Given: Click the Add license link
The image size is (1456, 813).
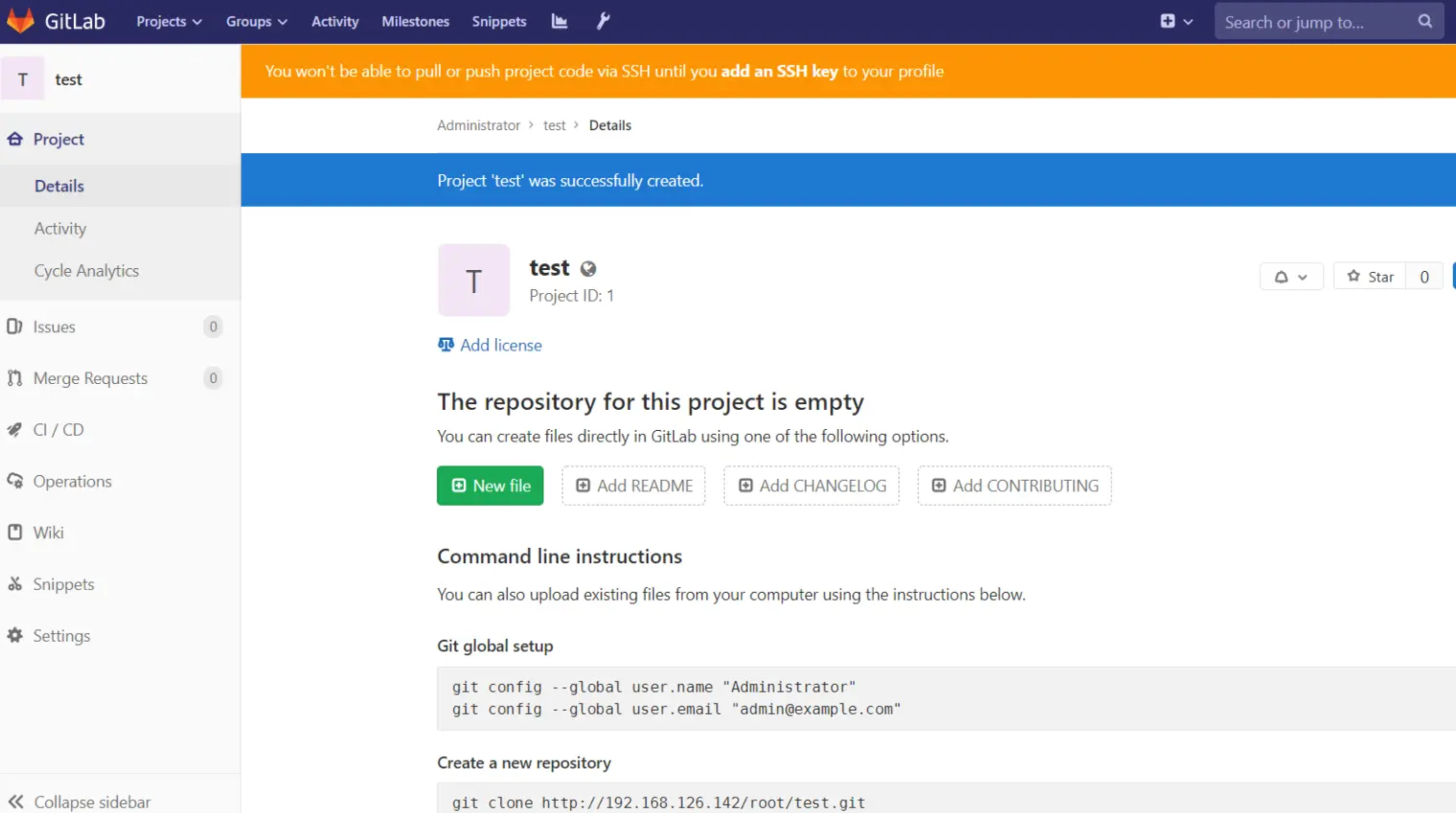Looking at the screenshot, I should point(500,345).
